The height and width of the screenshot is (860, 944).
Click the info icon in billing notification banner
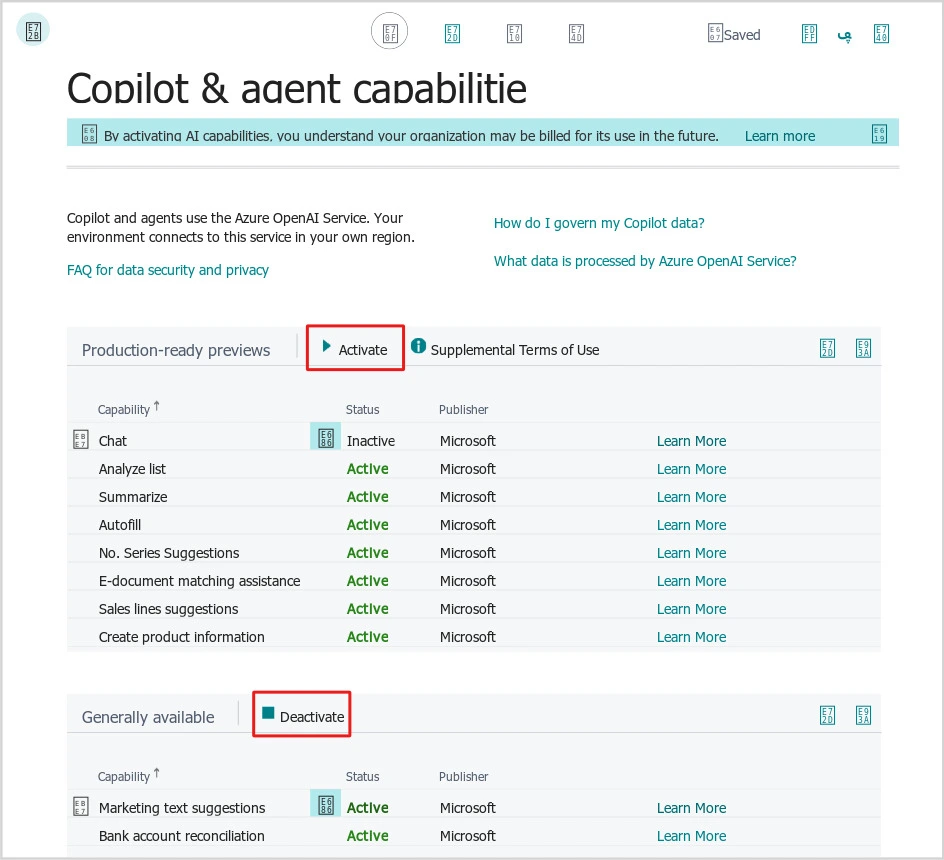89,134
